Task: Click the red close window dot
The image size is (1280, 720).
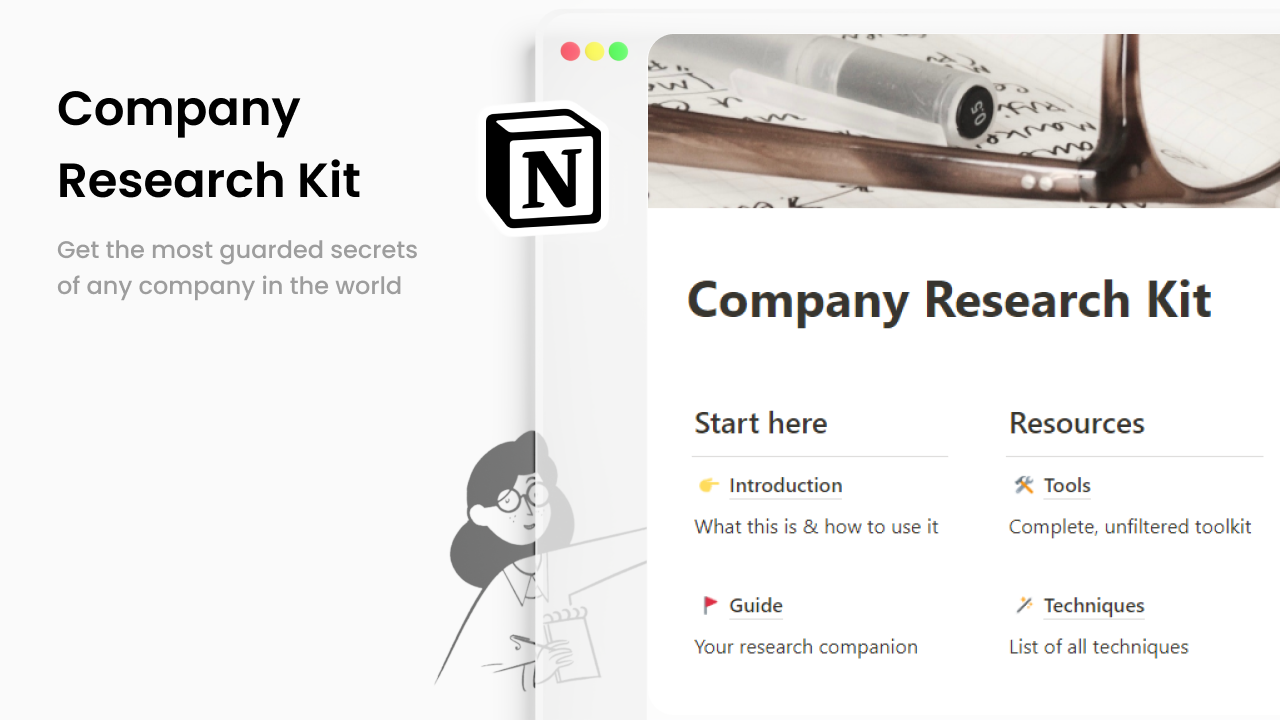Action: tap(570, 51)
